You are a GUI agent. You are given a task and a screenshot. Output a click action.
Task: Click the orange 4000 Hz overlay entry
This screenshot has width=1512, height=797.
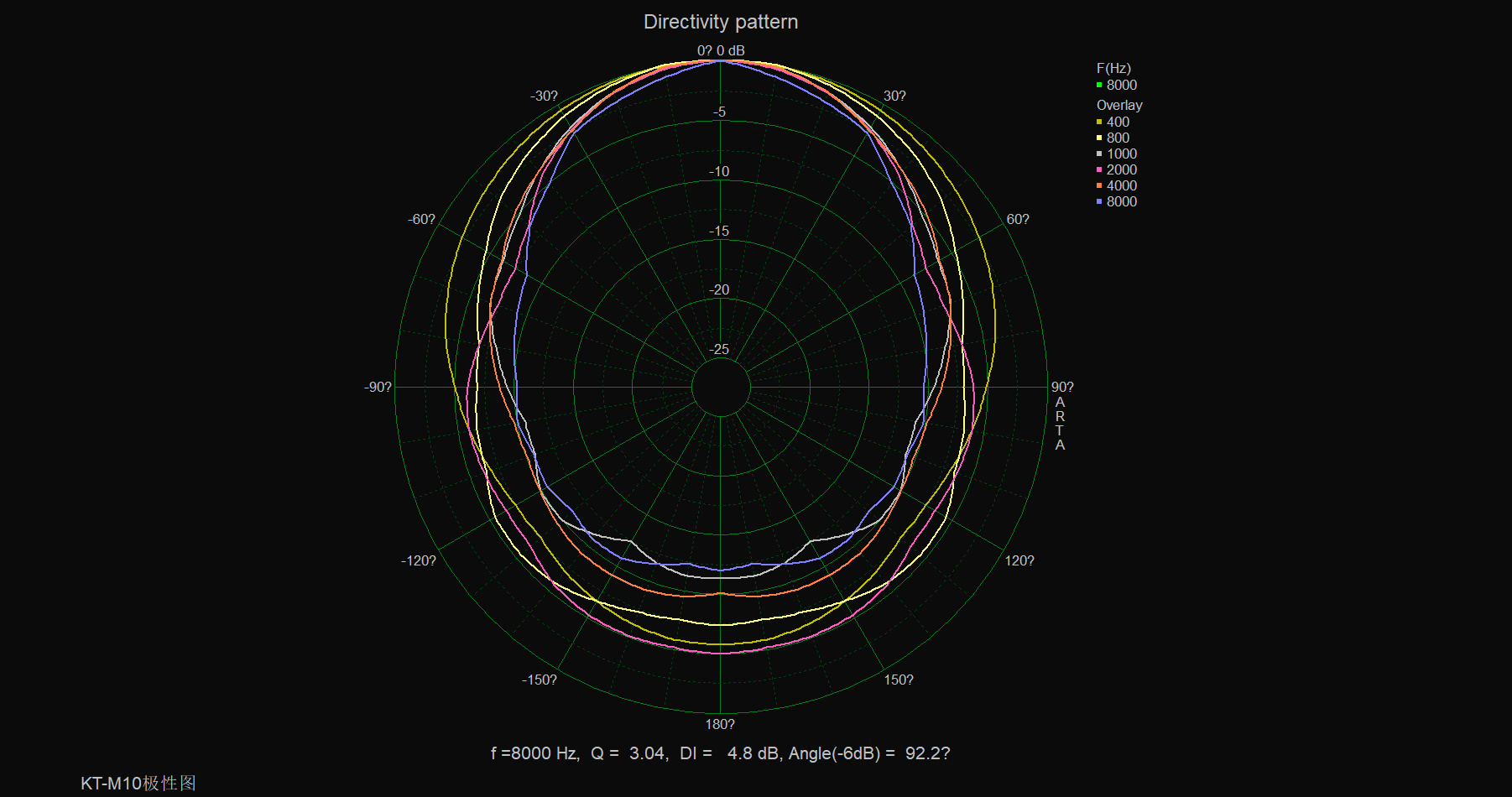tap(1121, 185)
